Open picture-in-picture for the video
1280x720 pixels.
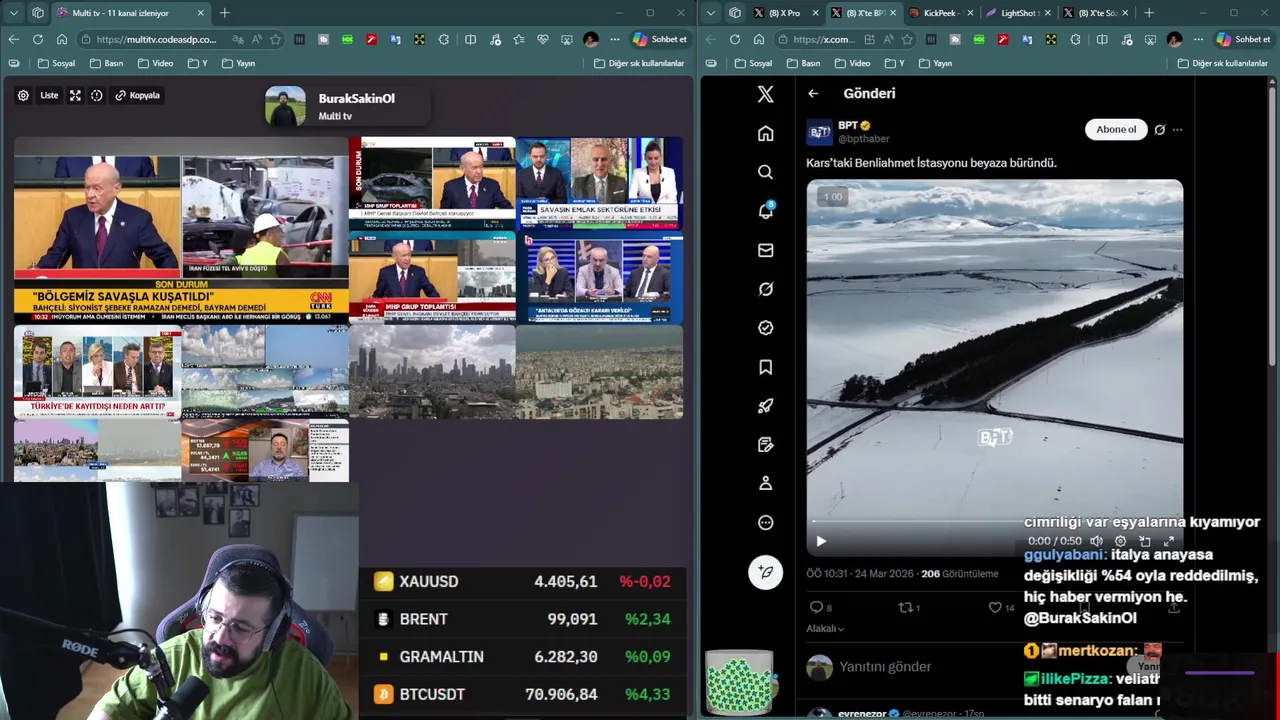point(1145,541)
